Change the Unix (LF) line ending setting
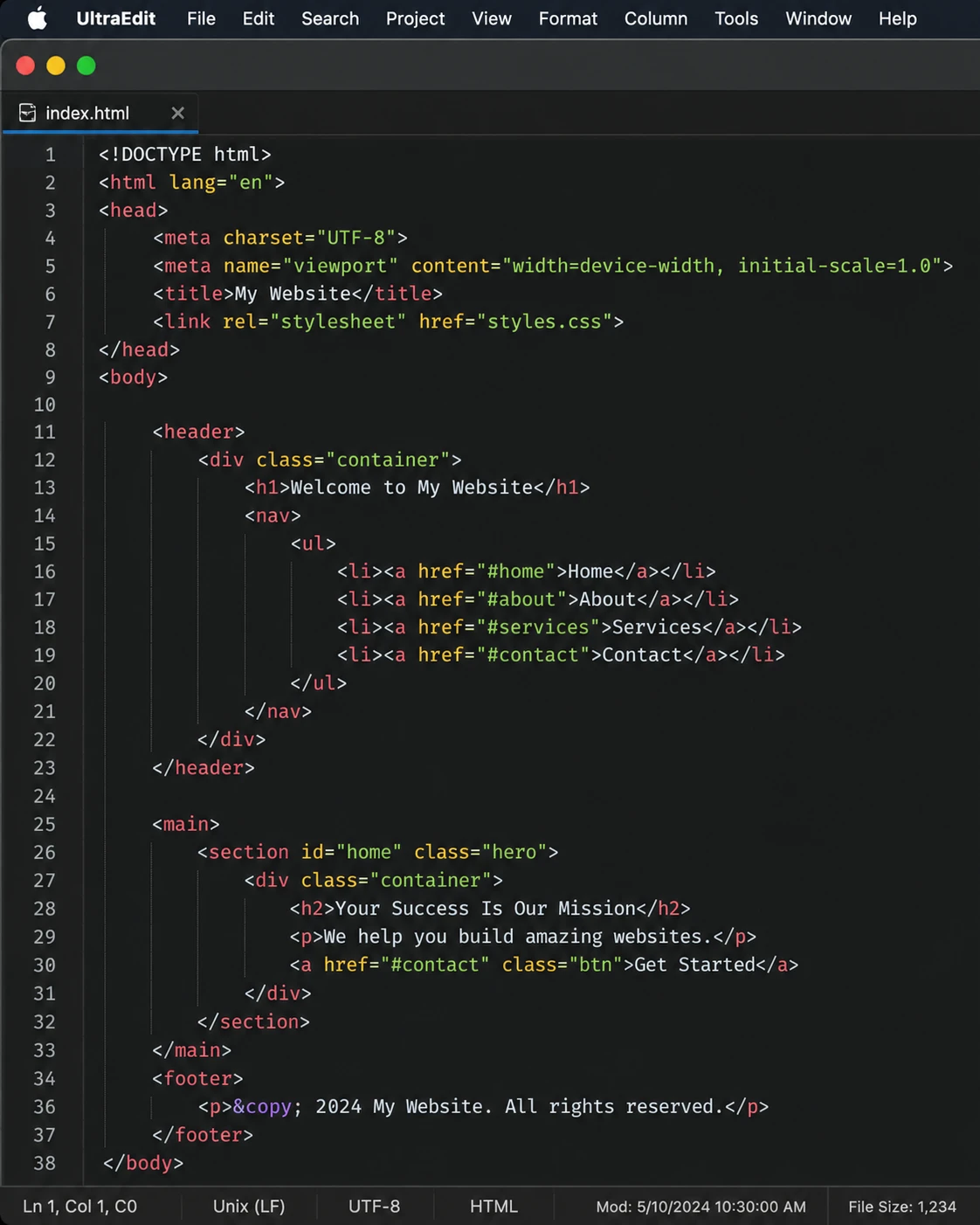 coord(249,1207)
